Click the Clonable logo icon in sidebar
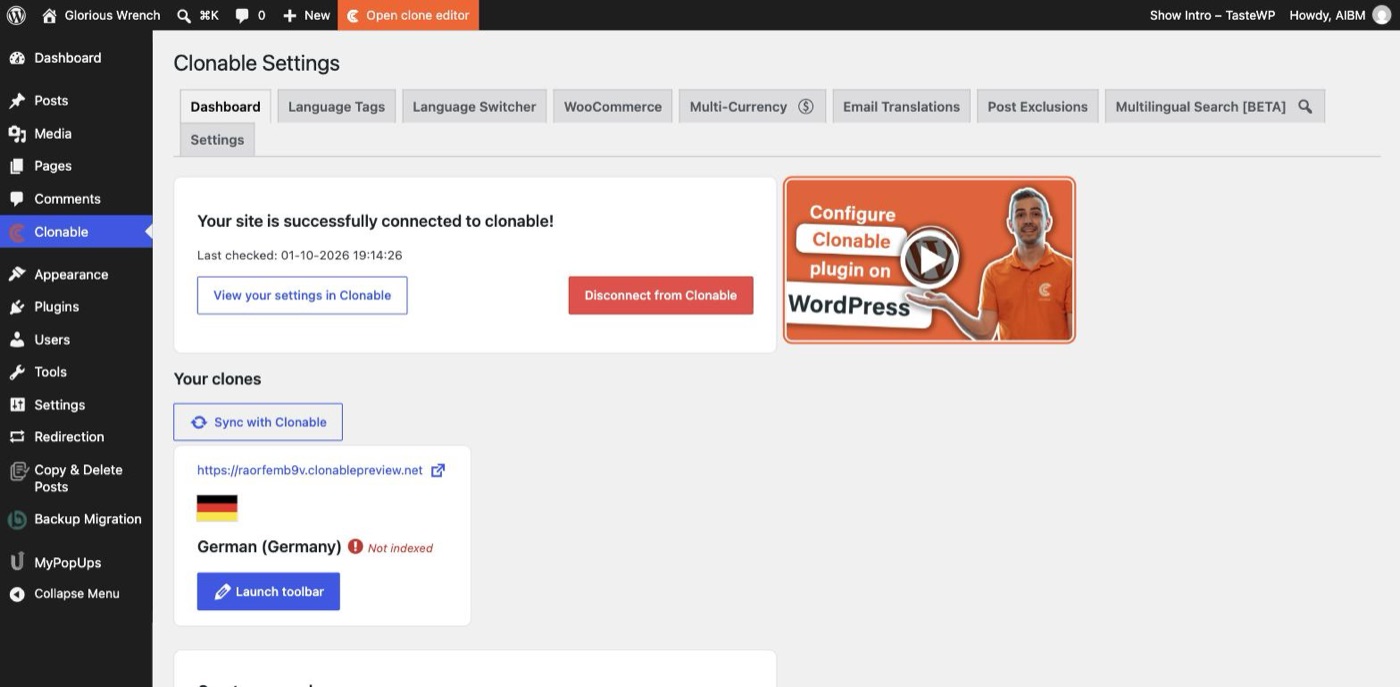This screenshot has width=1400, height=687. coord(17,232)
